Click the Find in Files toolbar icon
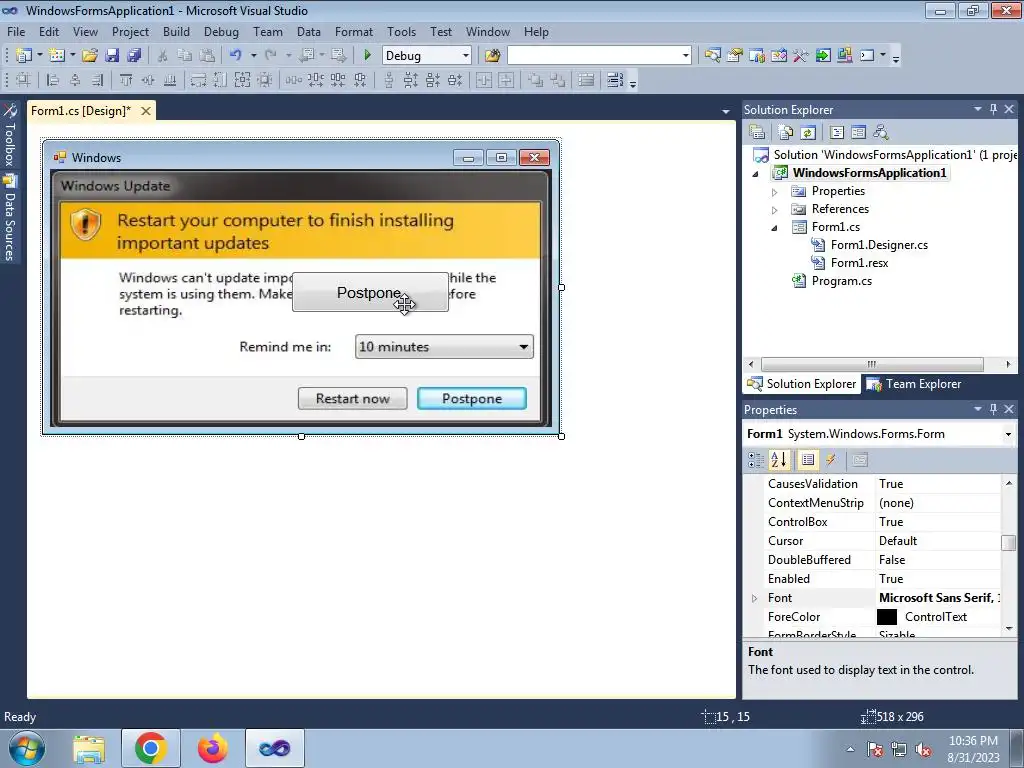The width and height of the screenshot is (1024, 768). click(x=492, y=56)
